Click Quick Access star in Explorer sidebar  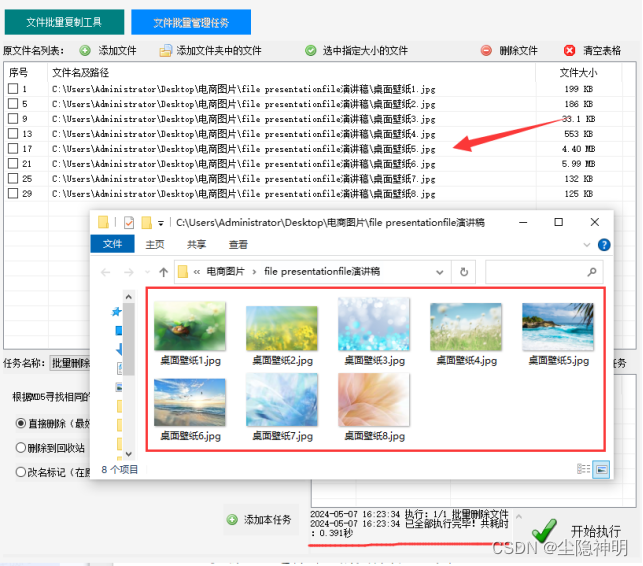(116, 312)
